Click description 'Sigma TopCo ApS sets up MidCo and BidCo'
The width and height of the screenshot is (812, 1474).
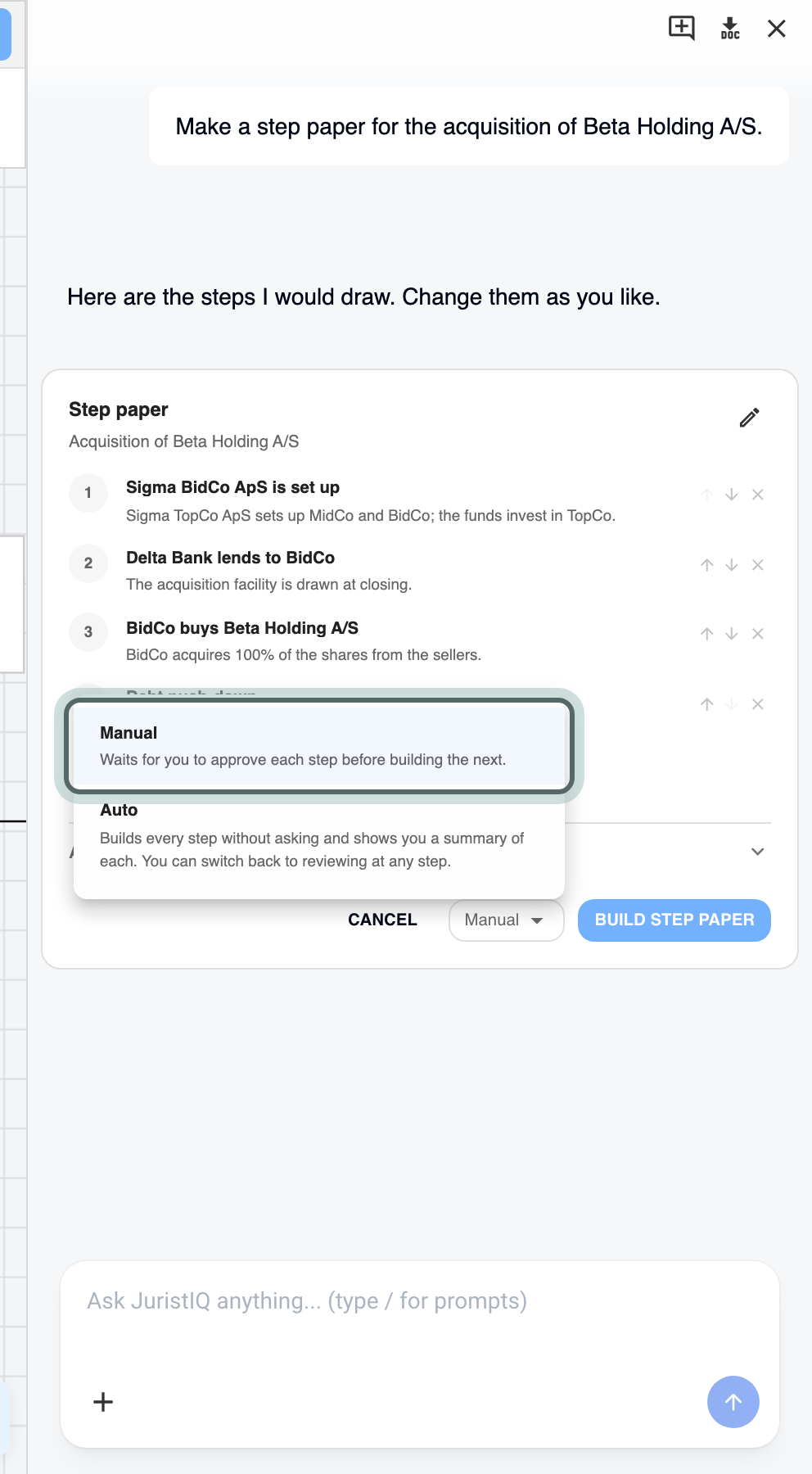click(x=371, y=516)
